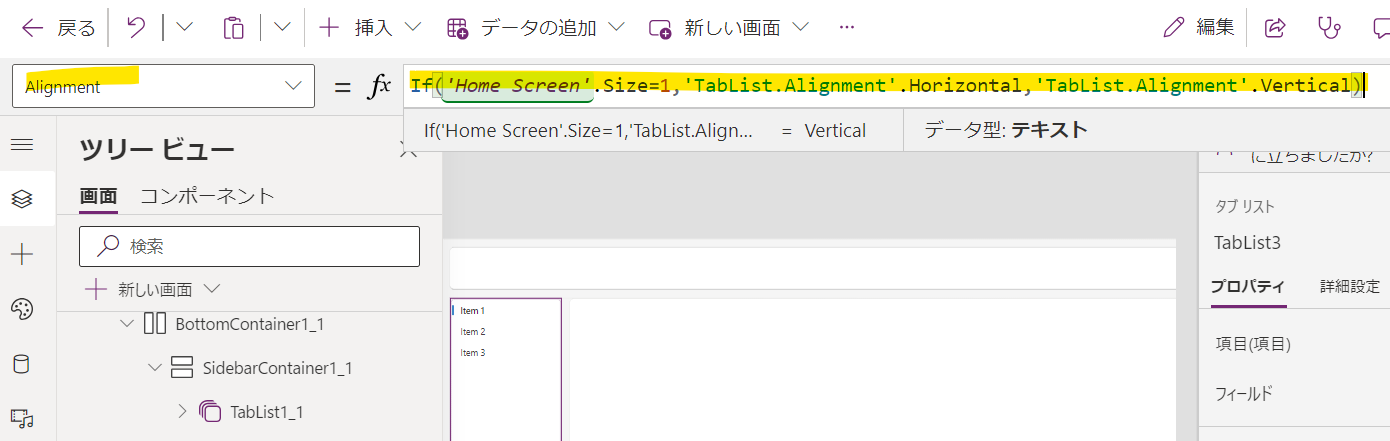The image size is (1390, 441).
Task: Open the more commands ellipsis
Action: [847, 28]
